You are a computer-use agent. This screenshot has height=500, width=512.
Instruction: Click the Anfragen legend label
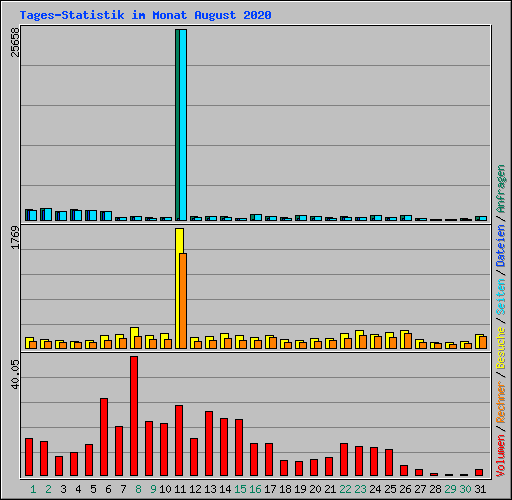(501, 189)
